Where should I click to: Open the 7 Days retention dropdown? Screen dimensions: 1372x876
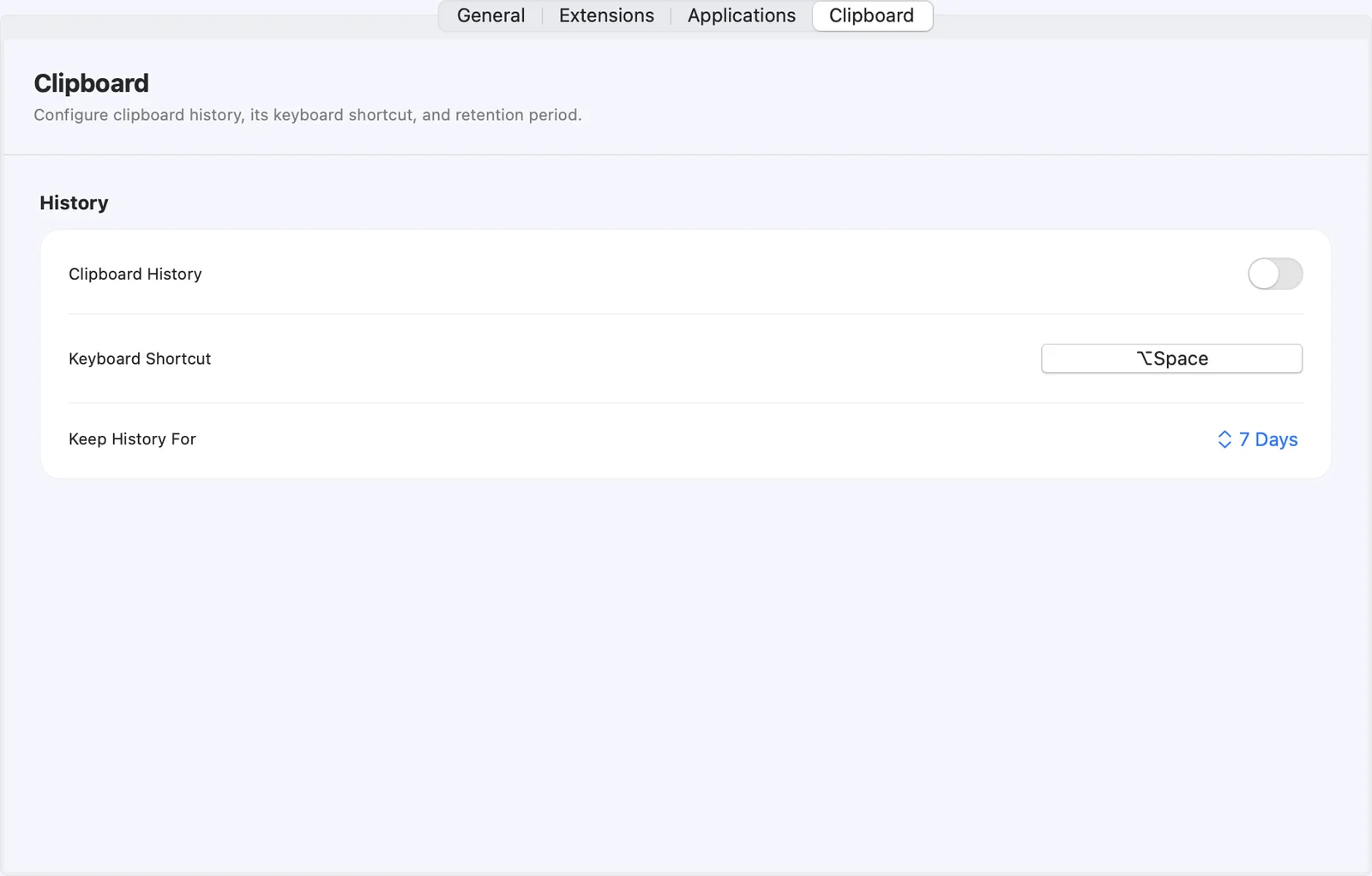click(1257, 439)
